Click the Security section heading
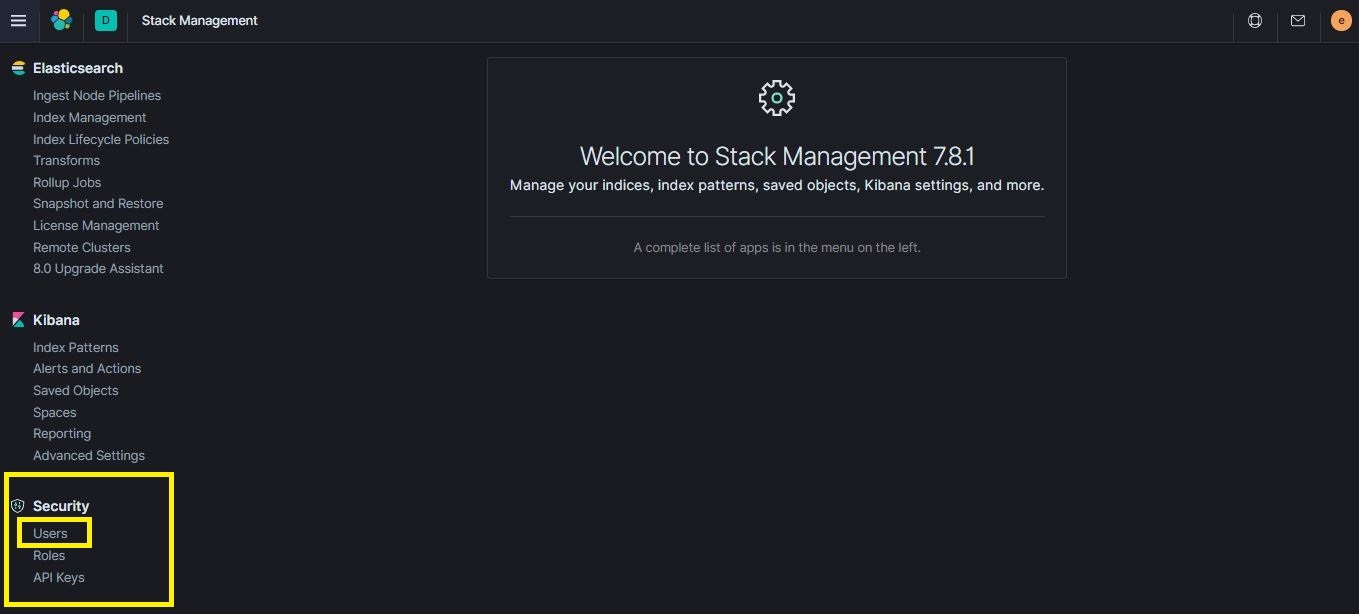This screenshot has width=1359, height=614. tap(61, 506)
